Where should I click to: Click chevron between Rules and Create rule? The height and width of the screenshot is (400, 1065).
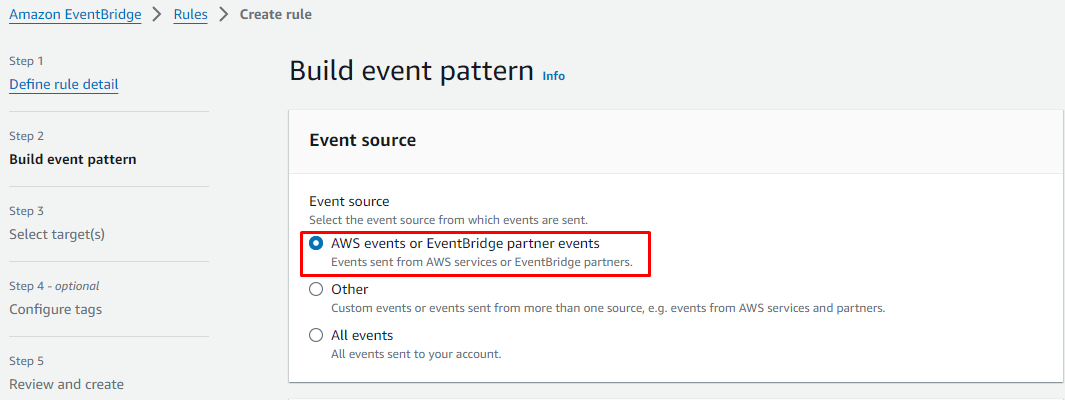[223, 15]
